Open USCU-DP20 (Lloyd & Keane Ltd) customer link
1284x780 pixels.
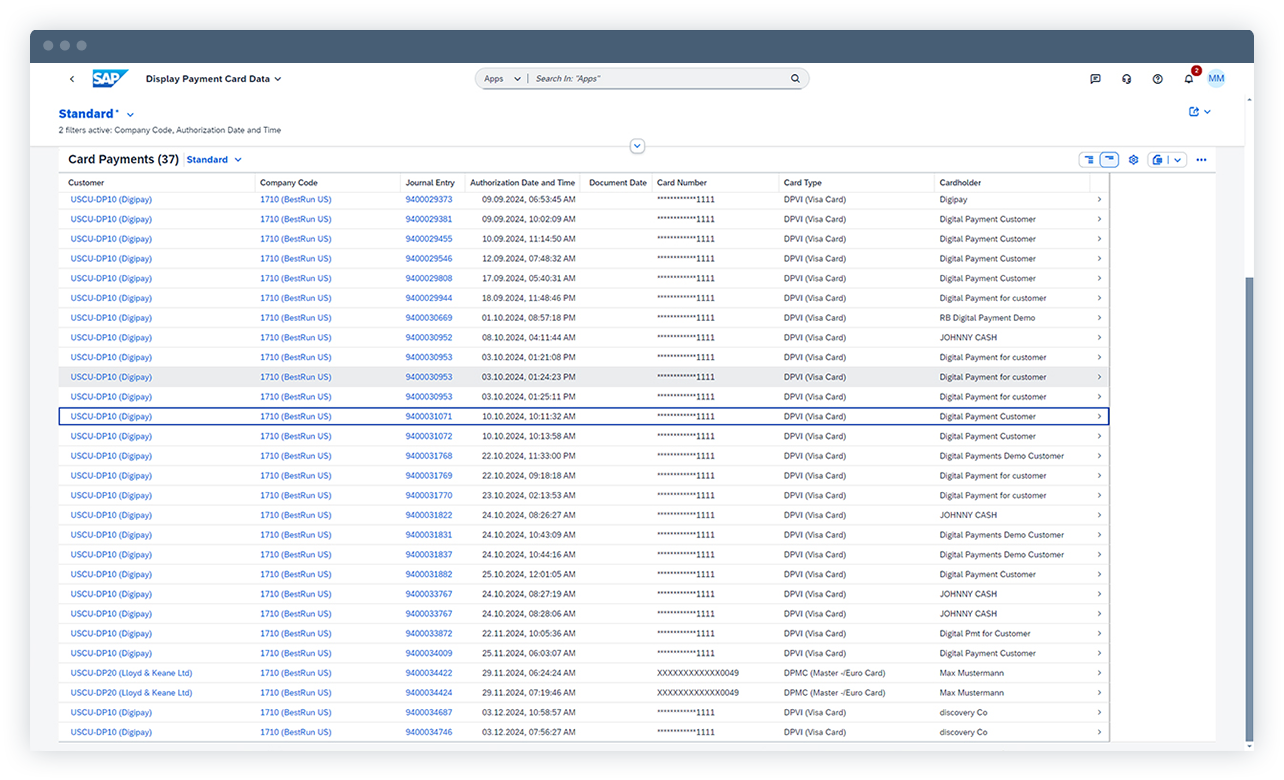[131, 673]
